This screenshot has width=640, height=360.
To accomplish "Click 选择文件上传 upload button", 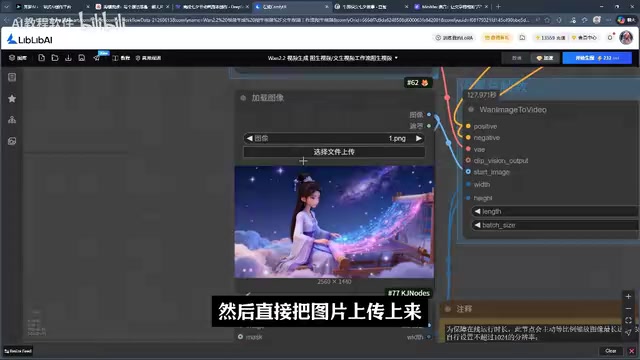I will coord(334,152).
